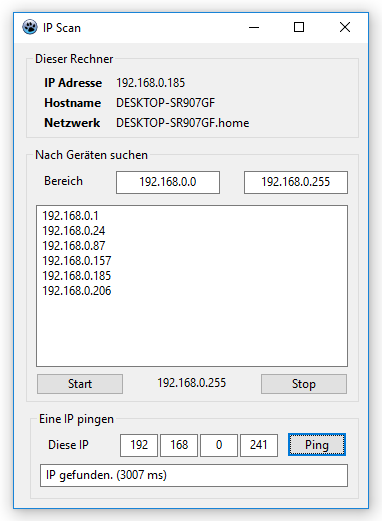Click the 'IP Adresse' label
382x521 pixels.
coord(73,83)
